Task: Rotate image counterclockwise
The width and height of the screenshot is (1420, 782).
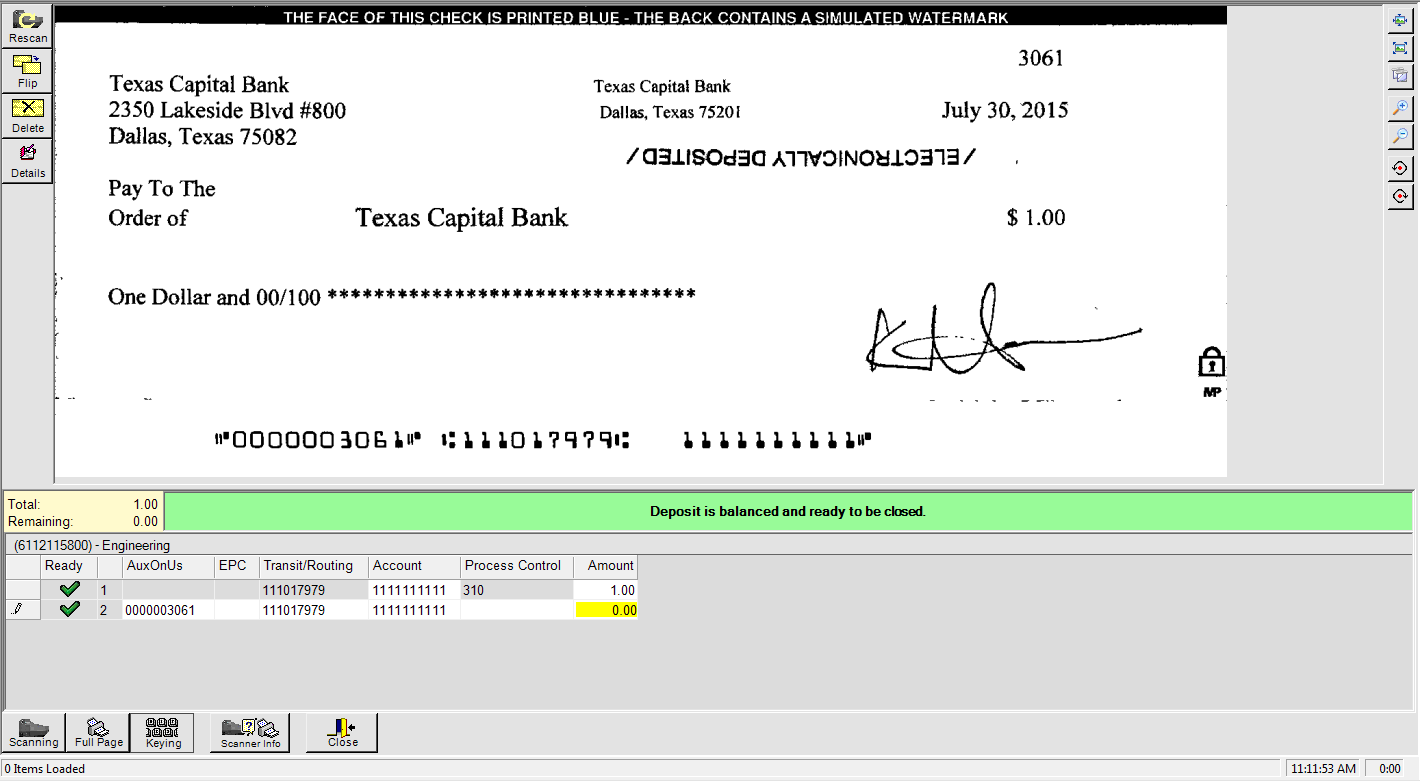Action: [x=1400, y=168]
